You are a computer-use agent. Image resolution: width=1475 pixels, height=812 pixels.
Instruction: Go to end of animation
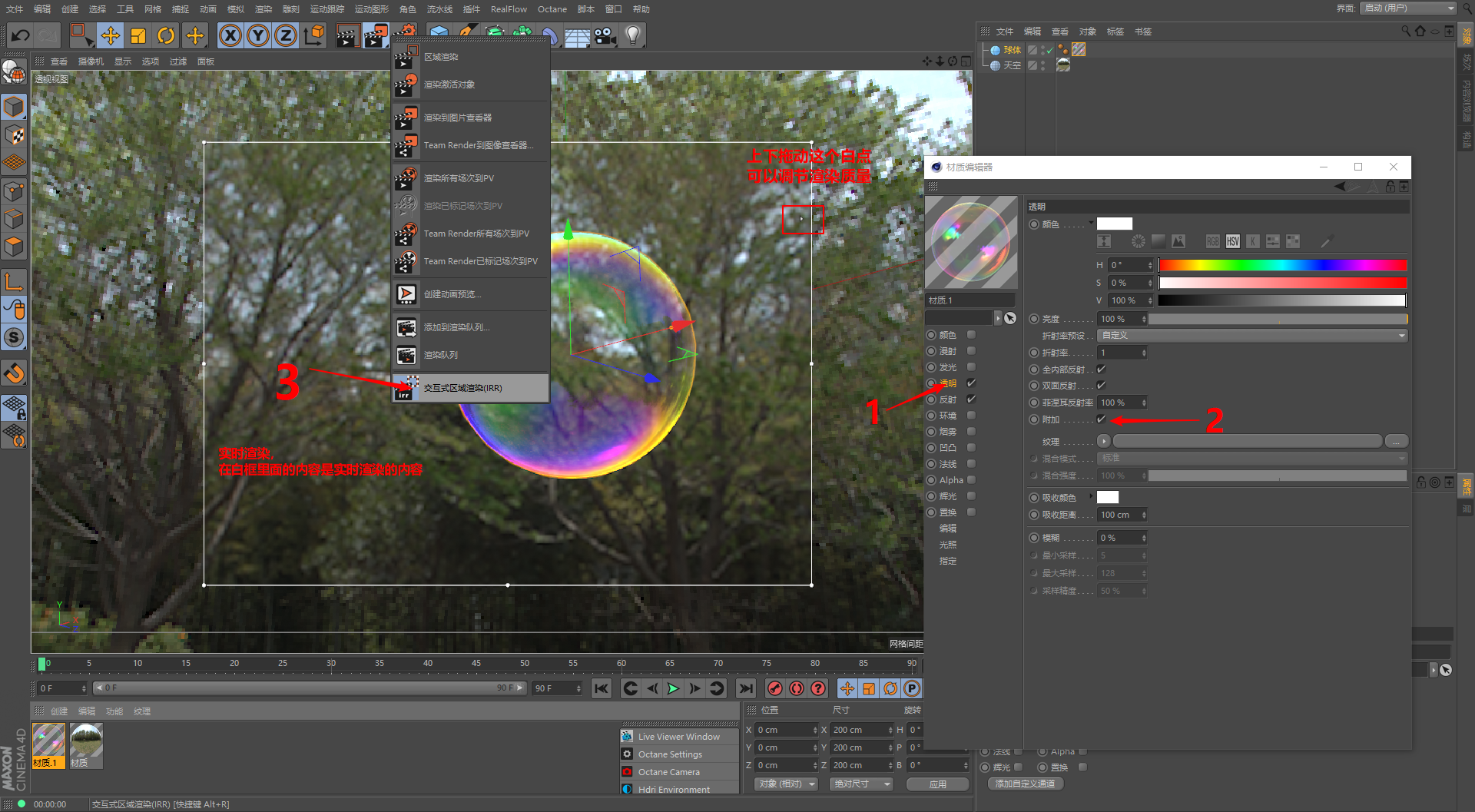[745, 688]
